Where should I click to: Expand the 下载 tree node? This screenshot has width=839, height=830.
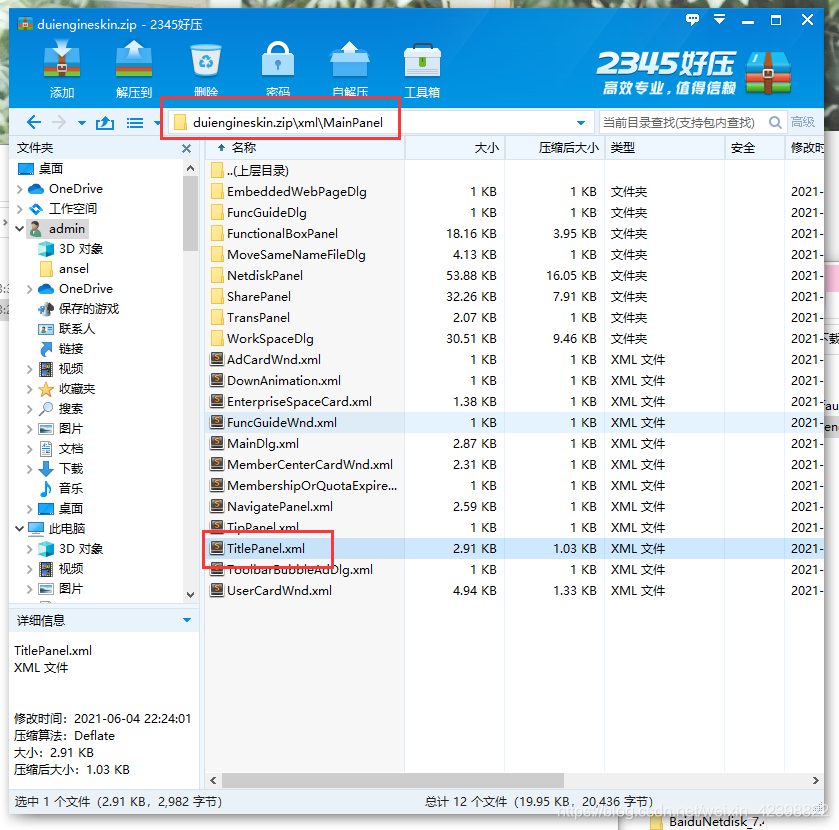(29, 469)
